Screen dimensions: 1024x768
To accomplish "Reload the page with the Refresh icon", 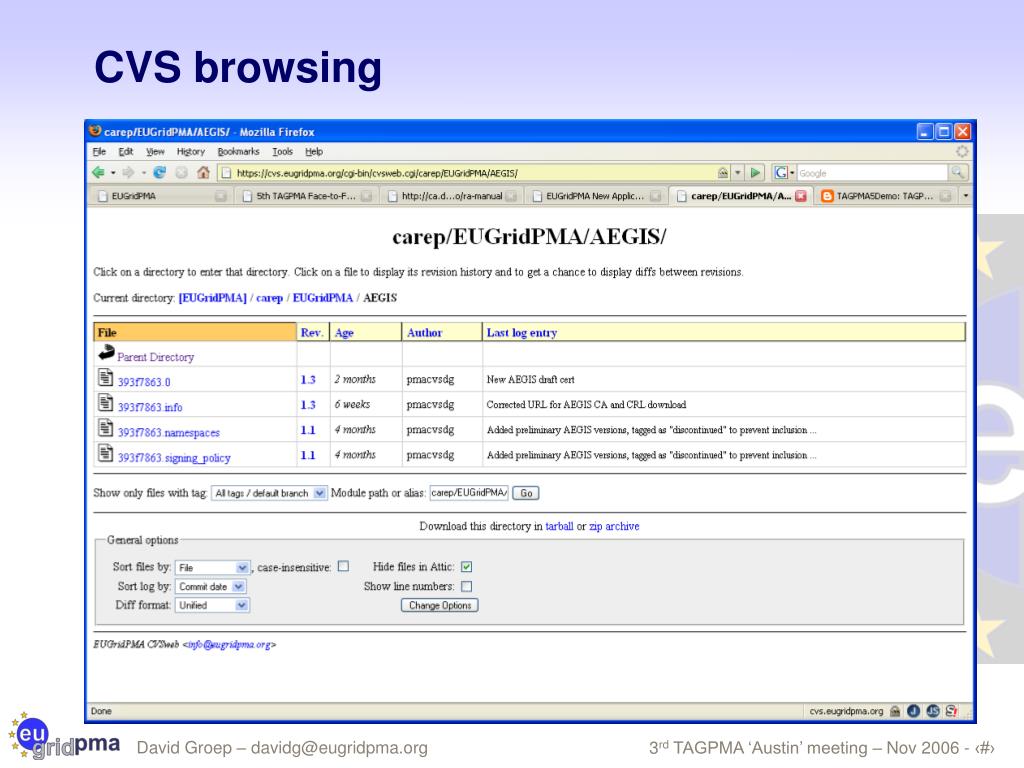I will click(159, 173).
